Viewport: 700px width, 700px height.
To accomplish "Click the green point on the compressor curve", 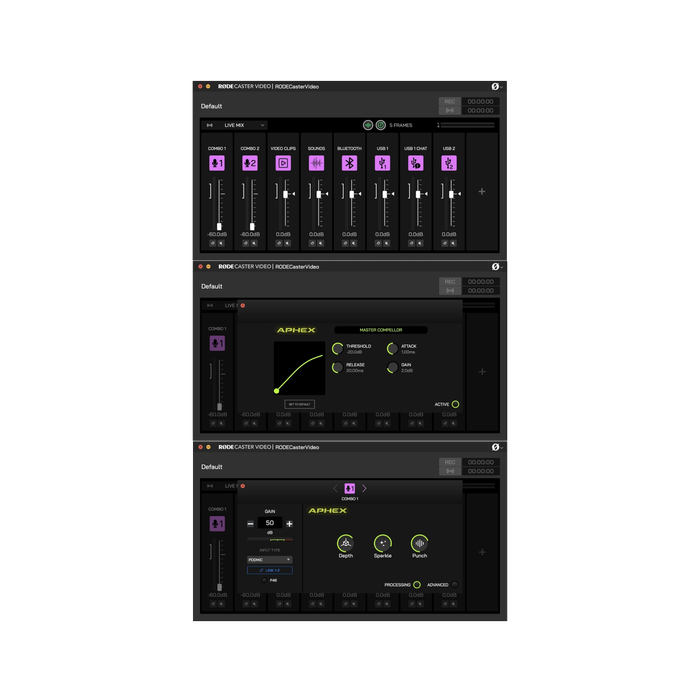I will point(276,391).
